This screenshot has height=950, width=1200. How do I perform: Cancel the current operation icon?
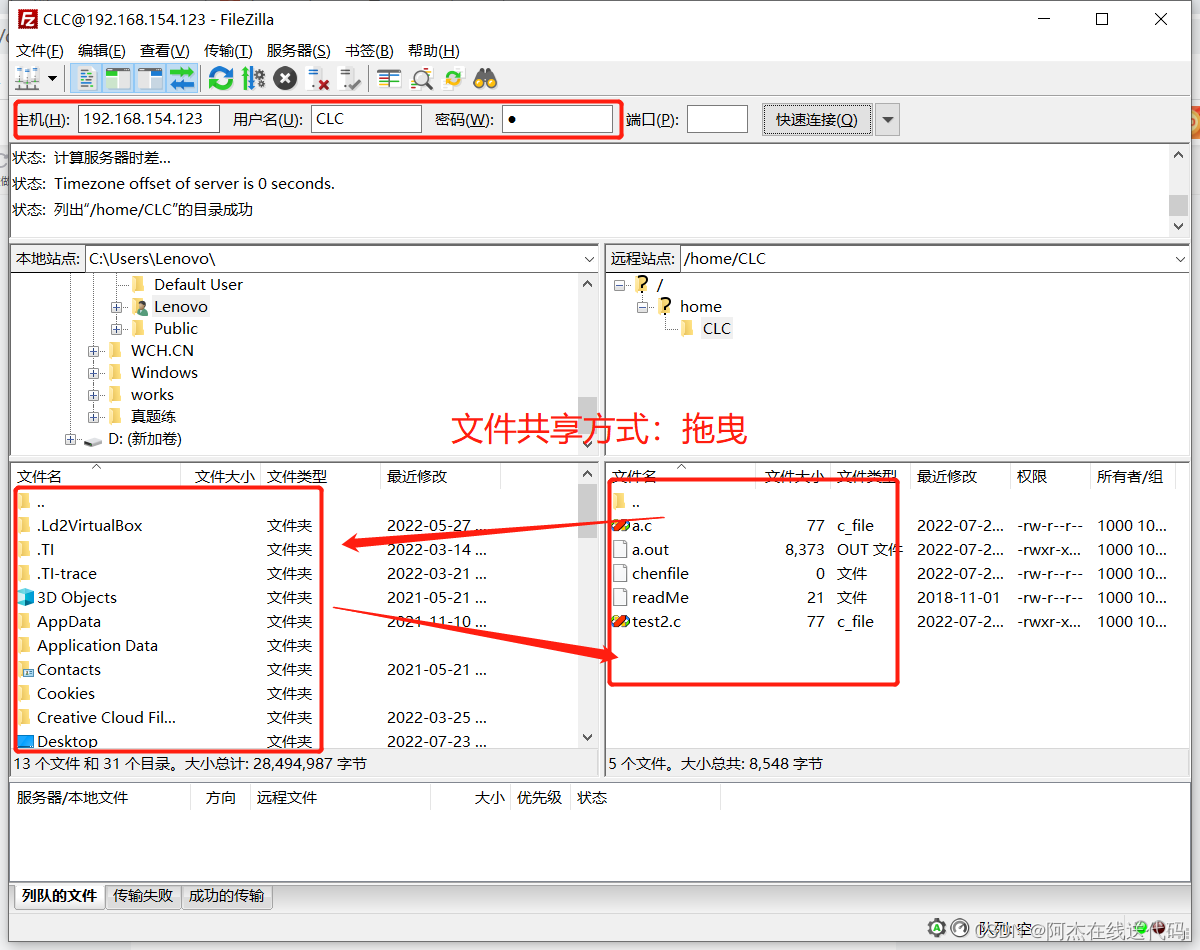coord(285,78)
